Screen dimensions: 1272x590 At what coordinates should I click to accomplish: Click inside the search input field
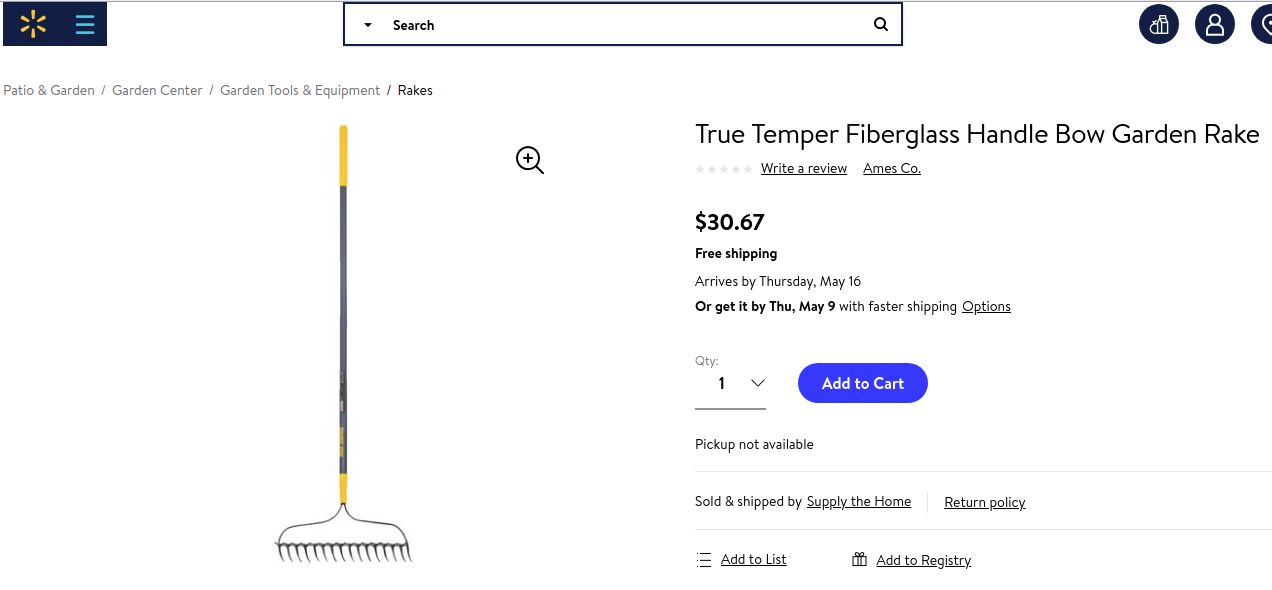[600, 24]
